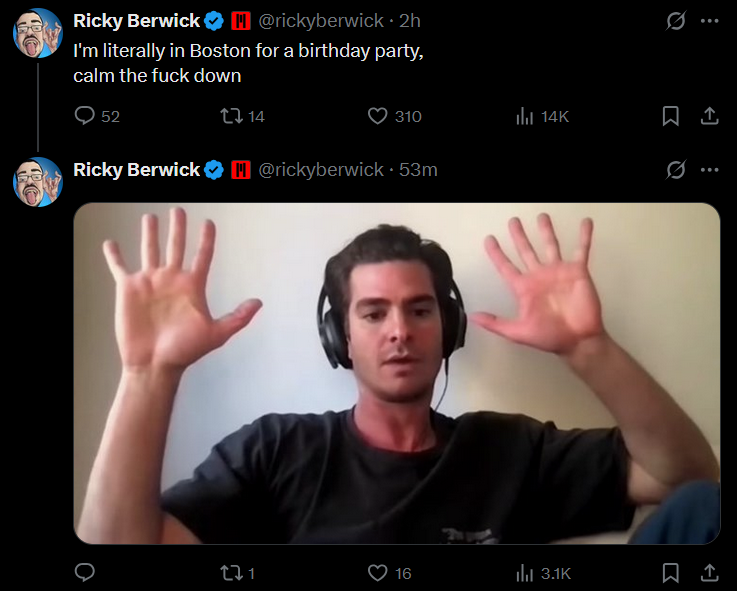Bookmark the first Ricky Berwick tweet
The image size is (737, 591).
point(670,116)
